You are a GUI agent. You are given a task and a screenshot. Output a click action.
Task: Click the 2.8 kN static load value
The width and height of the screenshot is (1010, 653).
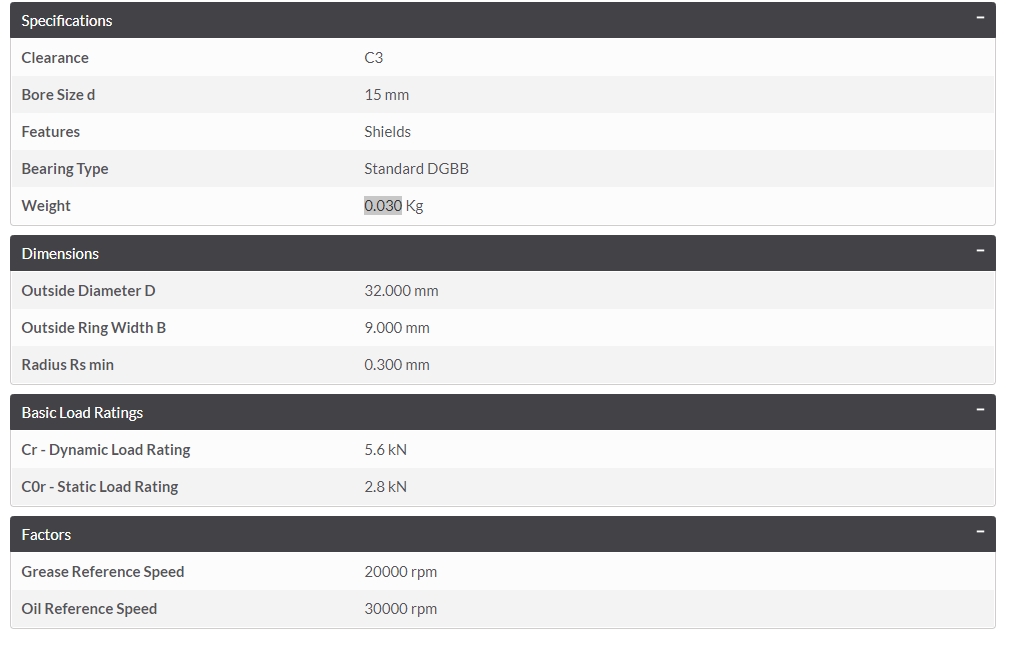[385, 487]
